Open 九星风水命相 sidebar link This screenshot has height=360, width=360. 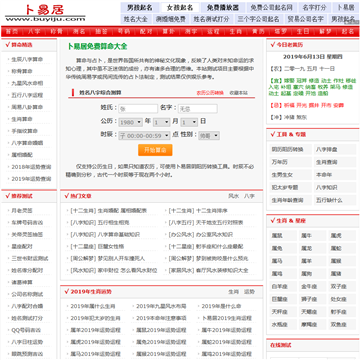click(x=27, y=83)
